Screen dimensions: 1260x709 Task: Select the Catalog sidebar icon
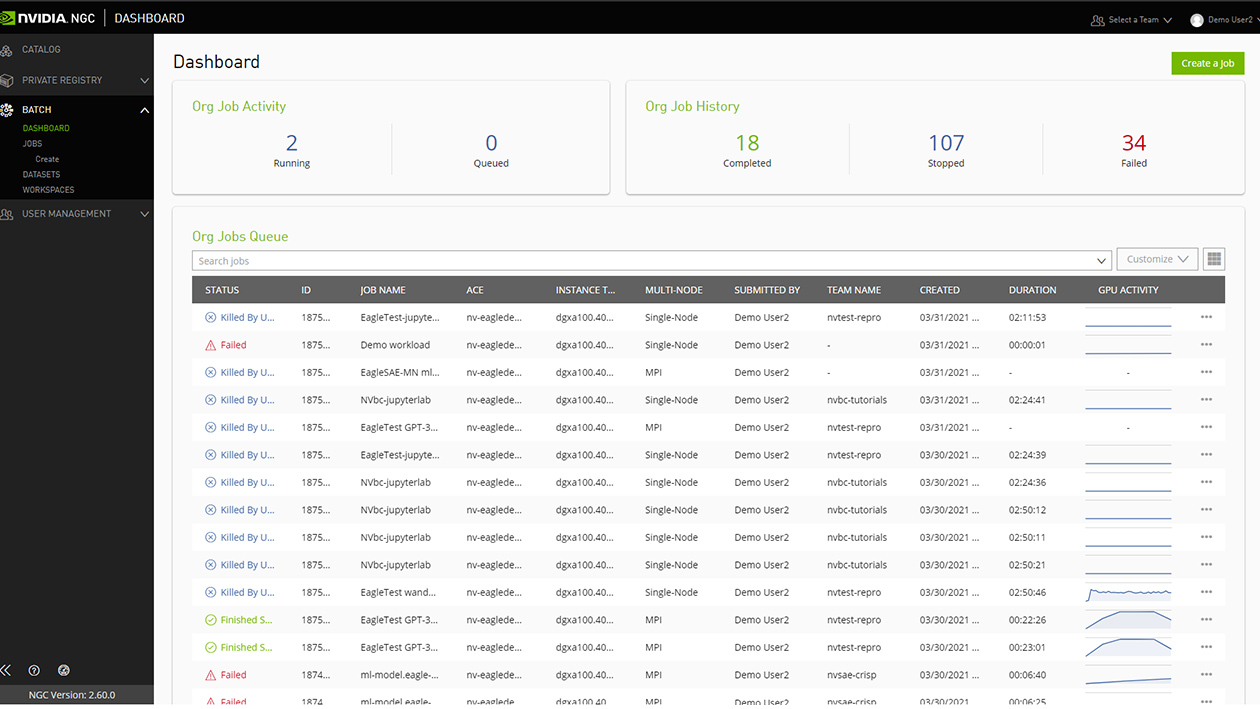click(x=8, y=49)
